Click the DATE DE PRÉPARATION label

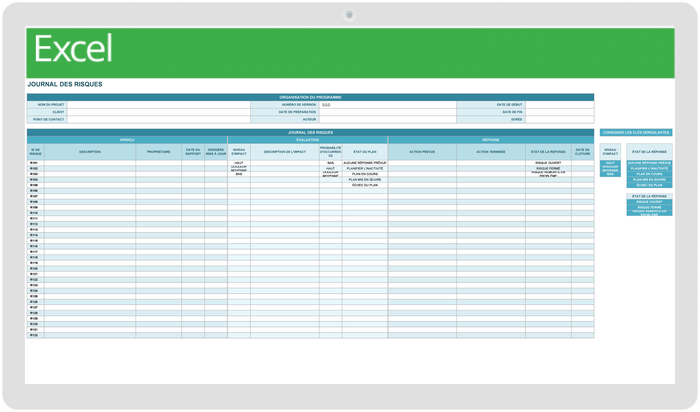[285, 112]
